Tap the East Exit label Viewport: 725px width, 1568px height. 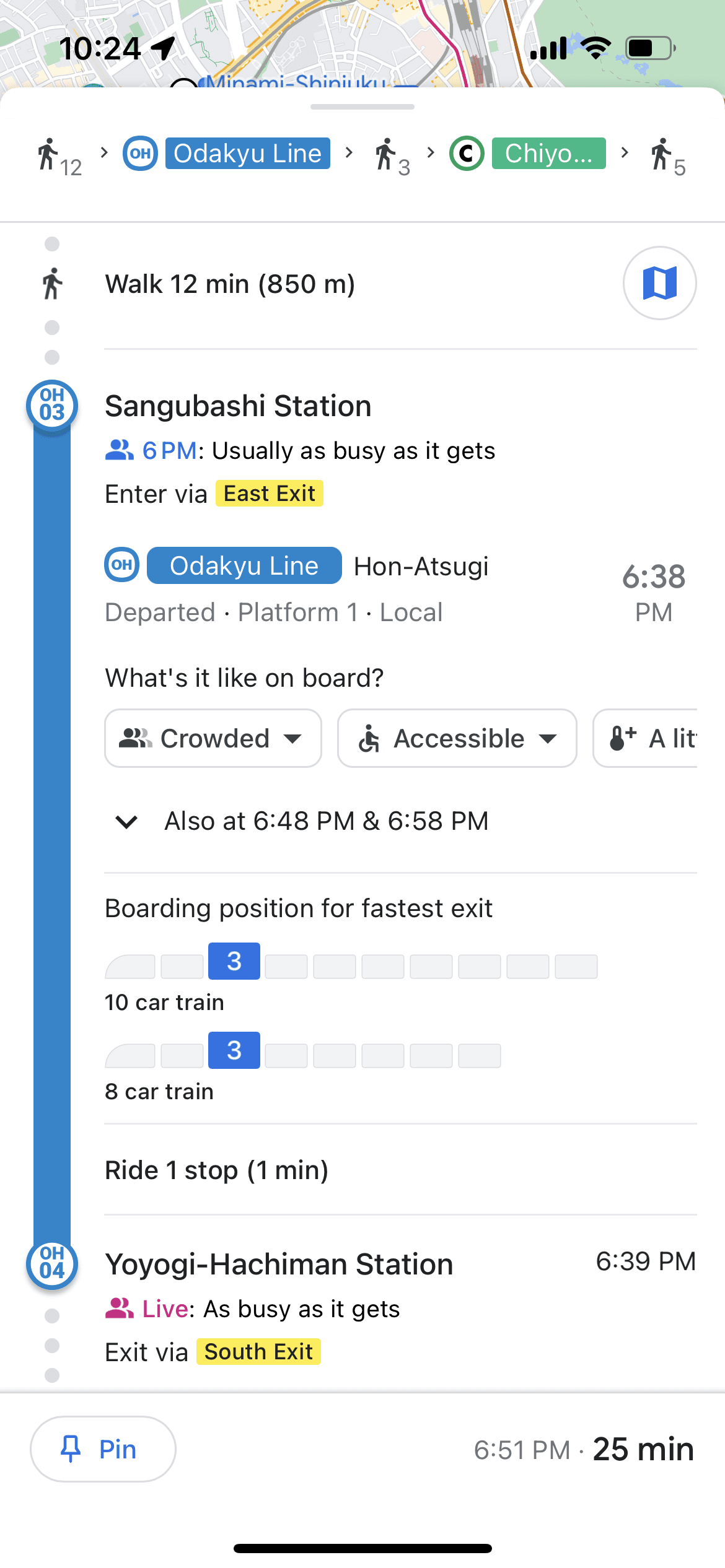(x=269, y=494)
